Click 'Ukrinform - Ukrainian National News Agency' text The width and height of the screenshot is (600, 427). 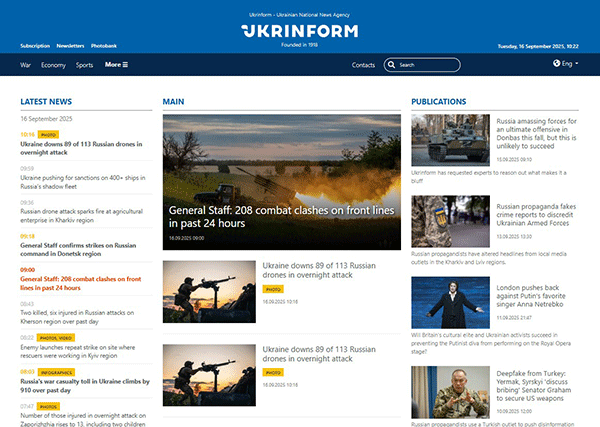299,15
